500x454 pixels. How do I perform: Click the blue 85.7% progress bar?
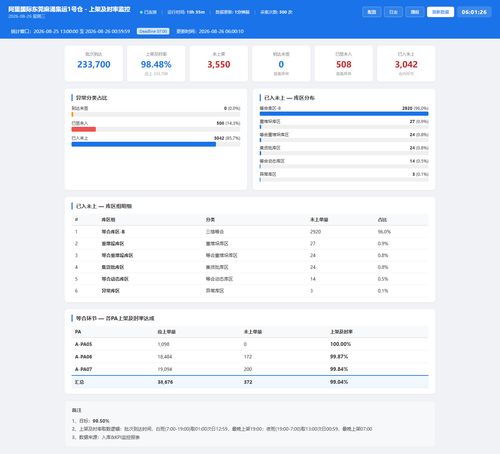click(144, 144)
